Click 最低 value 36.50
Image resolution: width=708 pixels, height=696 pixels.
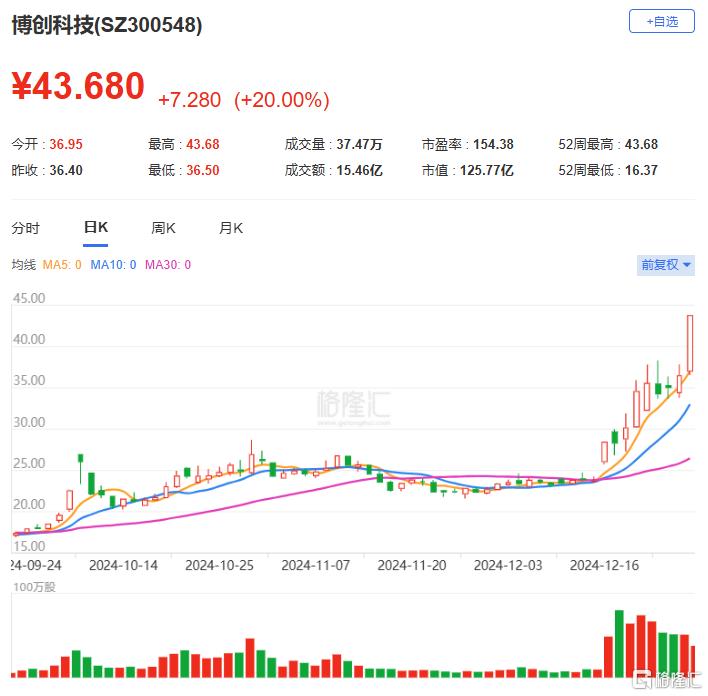[x=203, y=170]
